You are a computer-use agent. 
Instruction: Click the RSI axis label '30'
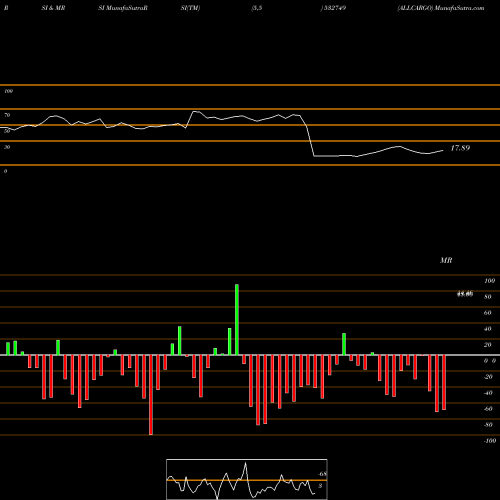click(7, 147)
